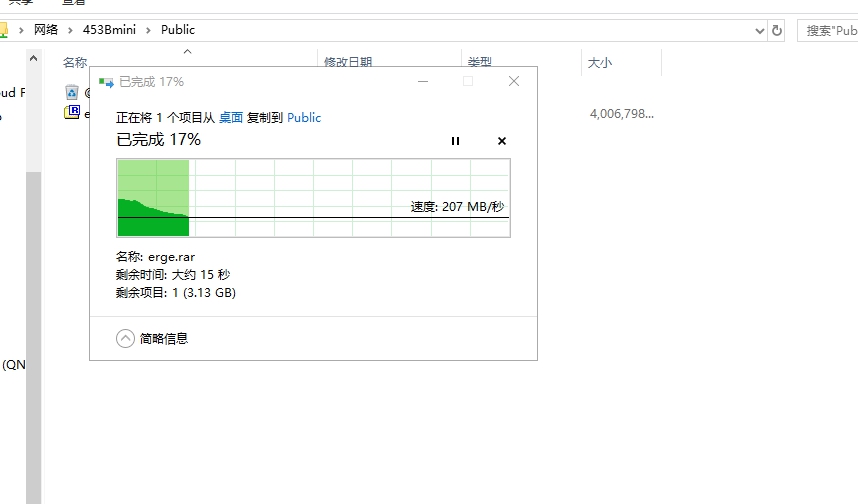Sort by the 修改日期 column header

pos(348,62)
